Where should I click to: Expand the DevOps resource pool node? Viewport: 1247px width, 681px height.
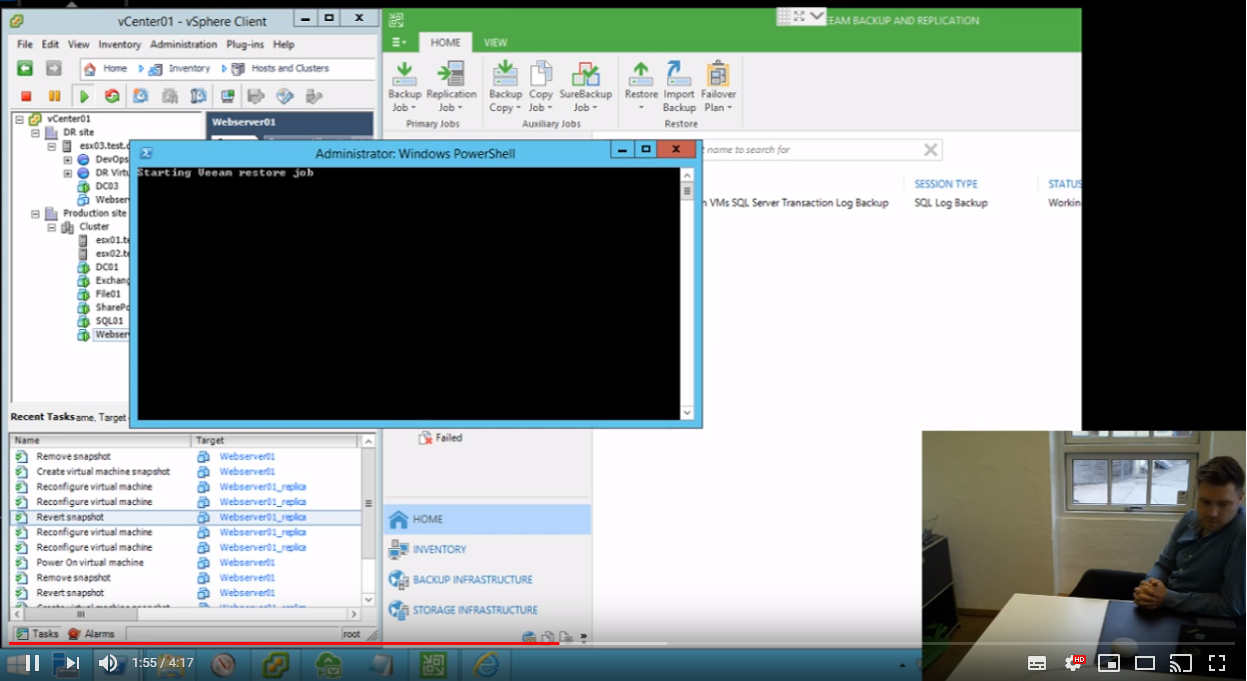click(x=67, y=159)
